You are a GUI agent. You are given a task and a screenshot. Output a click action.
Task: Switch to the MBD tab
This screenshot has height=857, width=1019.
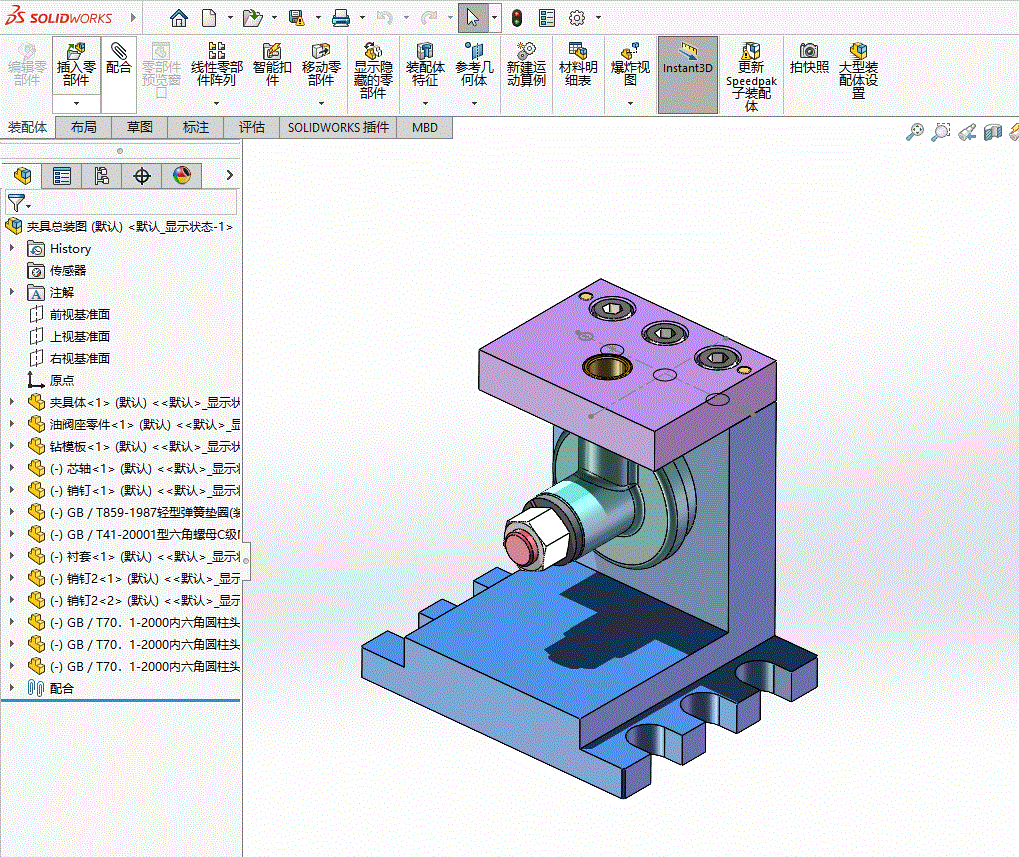[425, 127]
